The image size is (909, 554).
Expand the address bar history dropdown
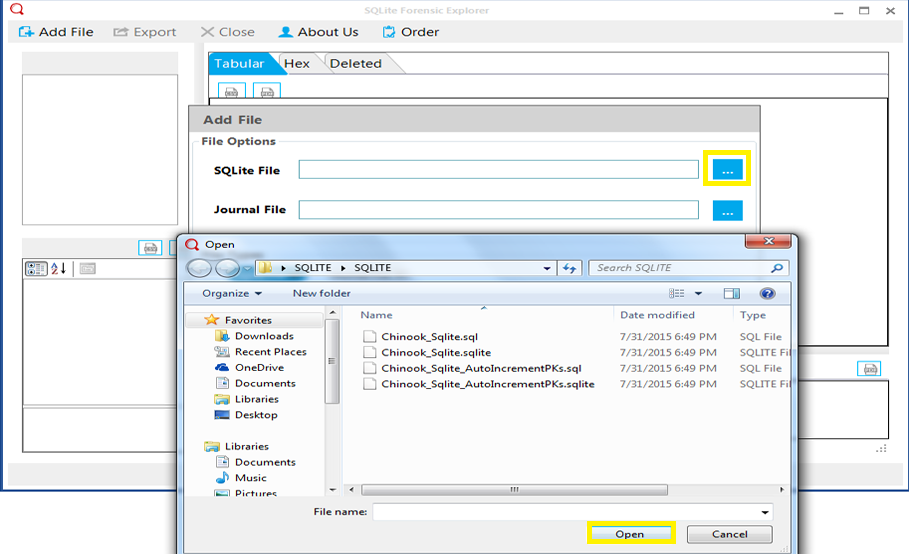coord(547,268)
